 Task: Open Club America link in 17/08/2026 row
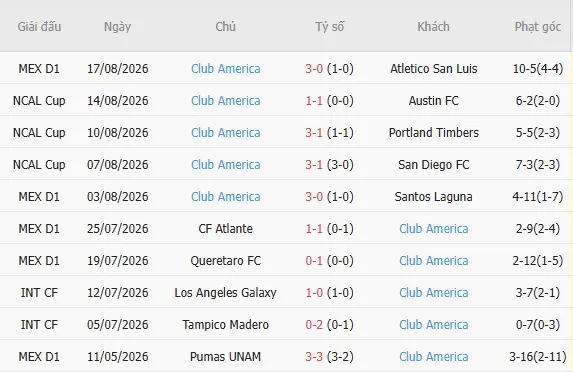225,69
